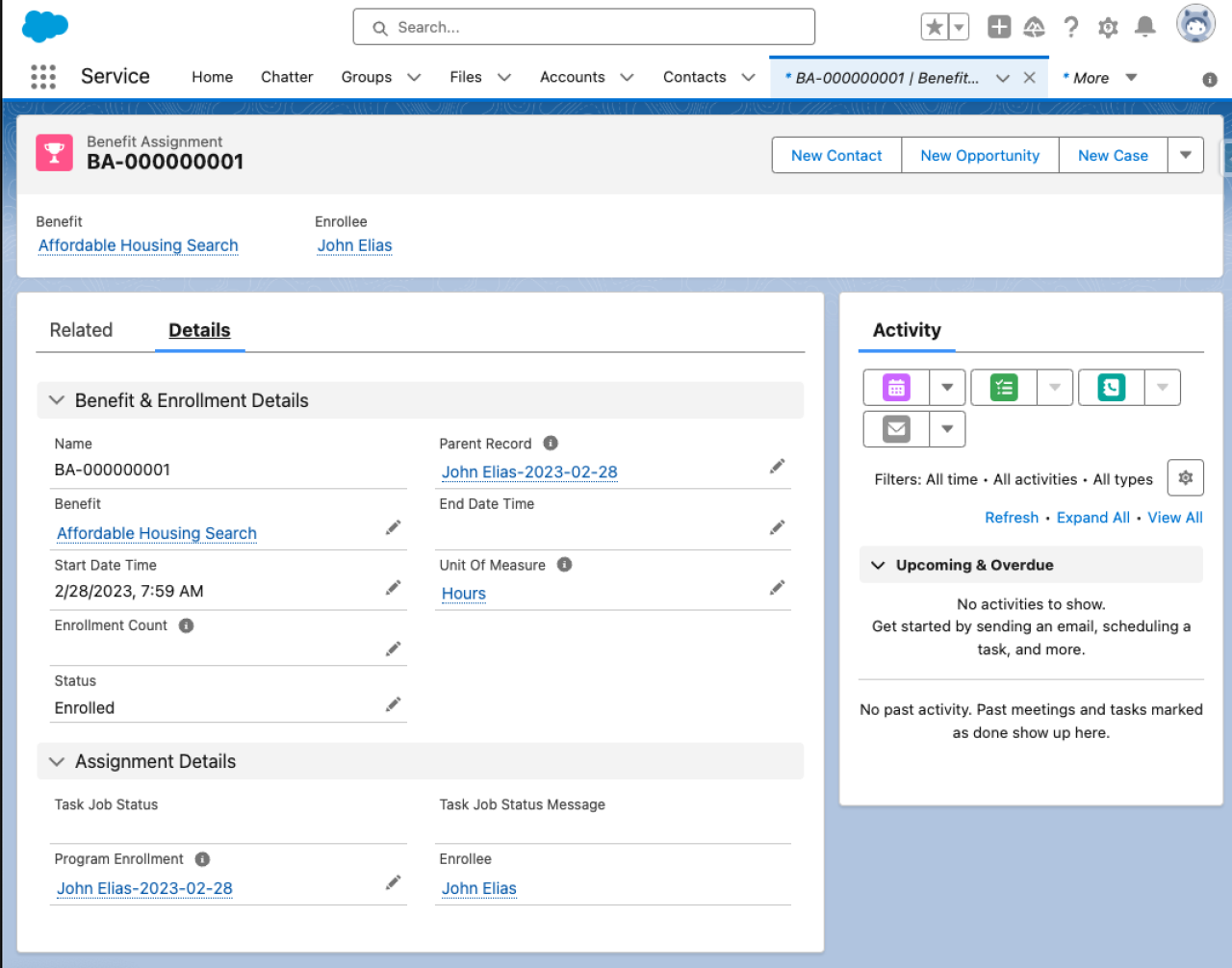1232x968 pixels.
Task: Open the Hours unit link
Action: pos(464,594)
